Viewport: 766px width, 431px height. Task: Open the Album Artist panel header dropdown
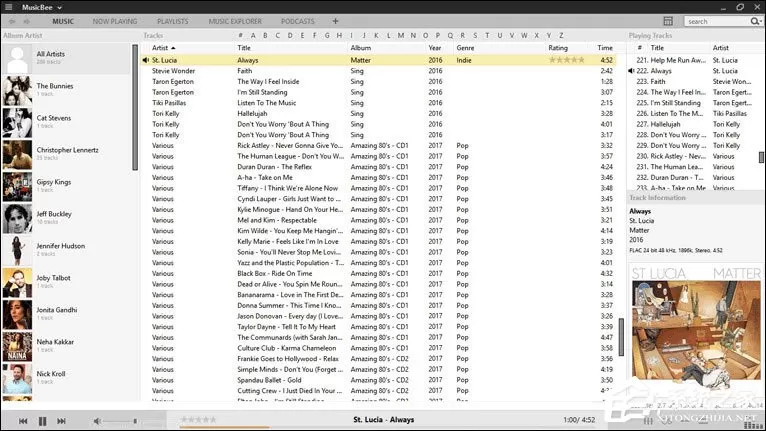pos(23,36)
